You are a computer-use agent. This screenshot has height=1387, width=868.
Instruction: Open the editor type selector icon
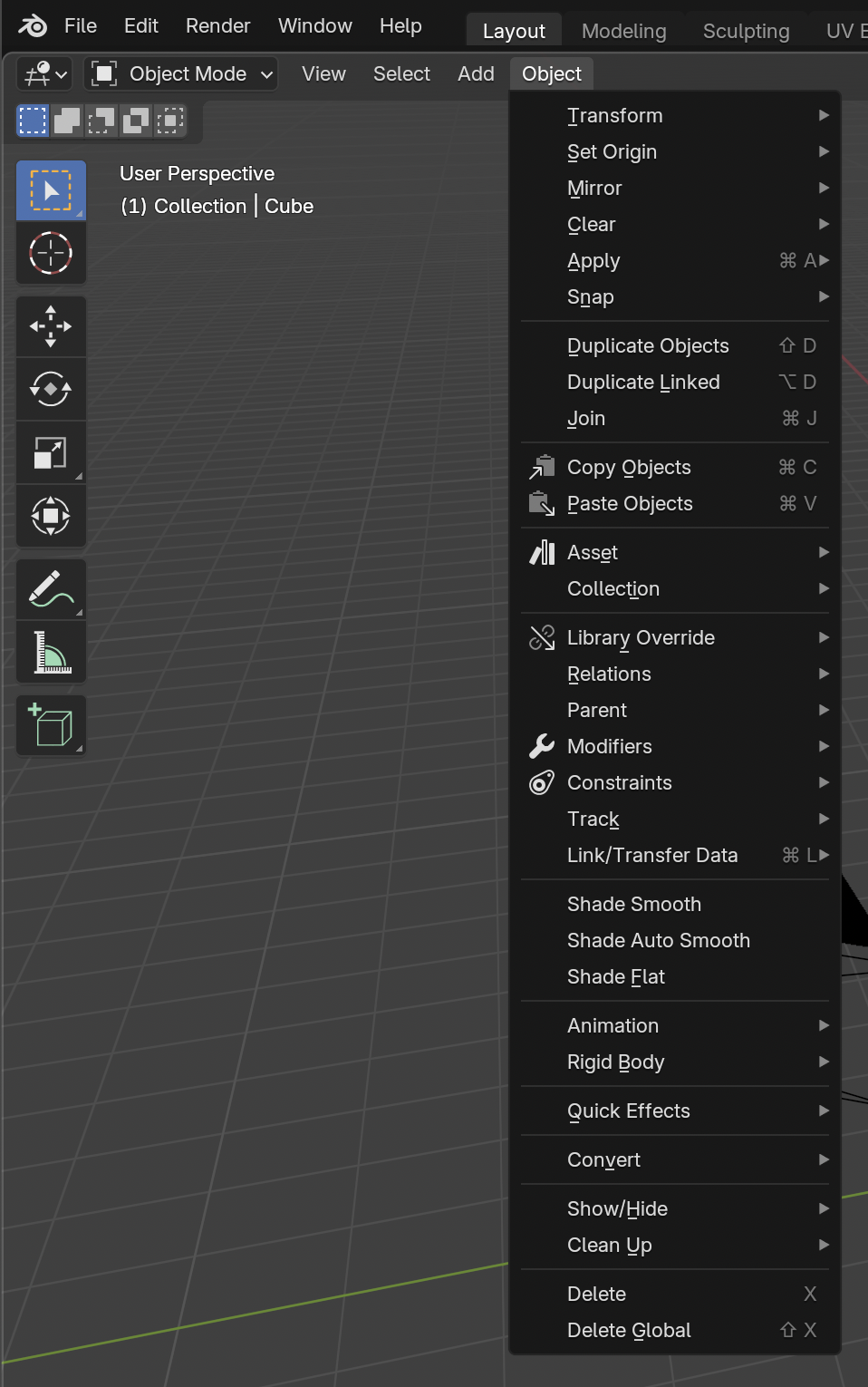(45, 73)
